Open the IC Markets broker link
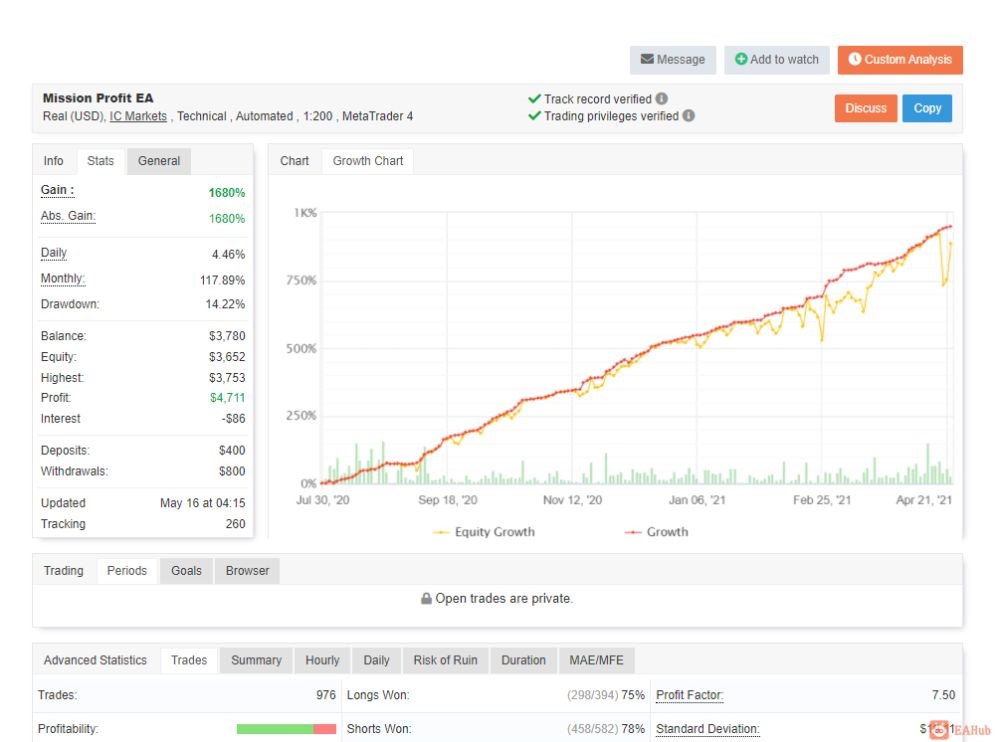Screen dimensions: 999x742 [x=138, y=117]
